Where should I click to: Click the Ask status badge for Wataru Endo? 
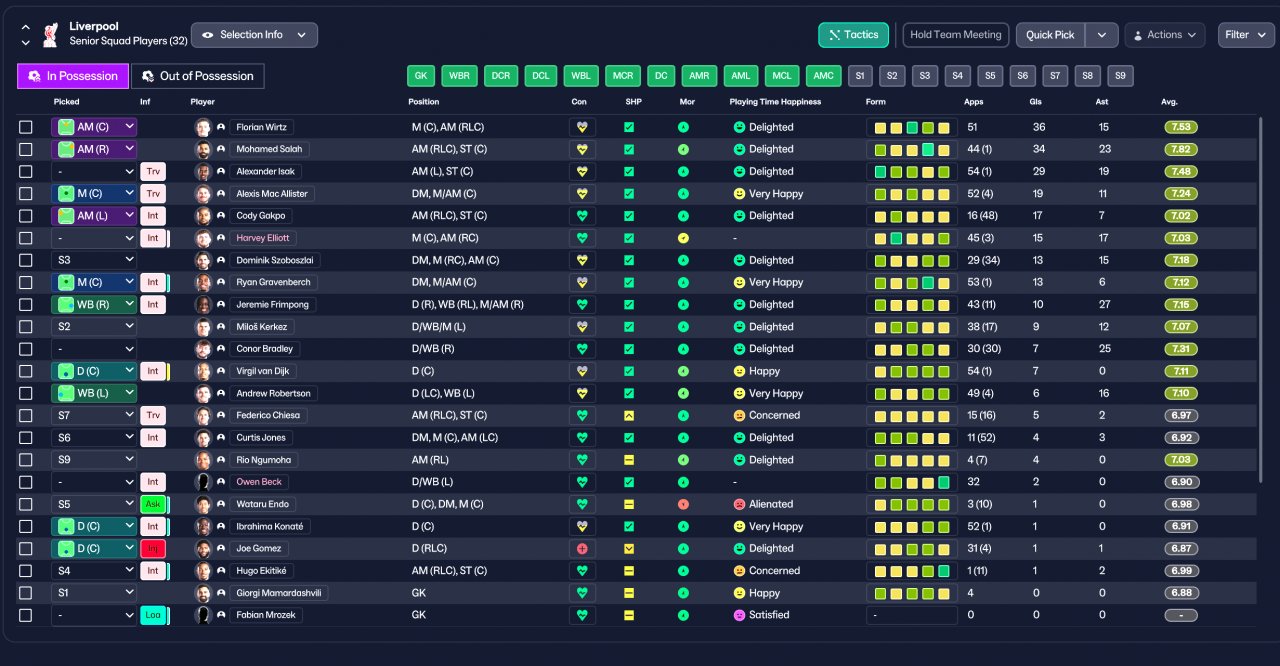pos(153,504)
